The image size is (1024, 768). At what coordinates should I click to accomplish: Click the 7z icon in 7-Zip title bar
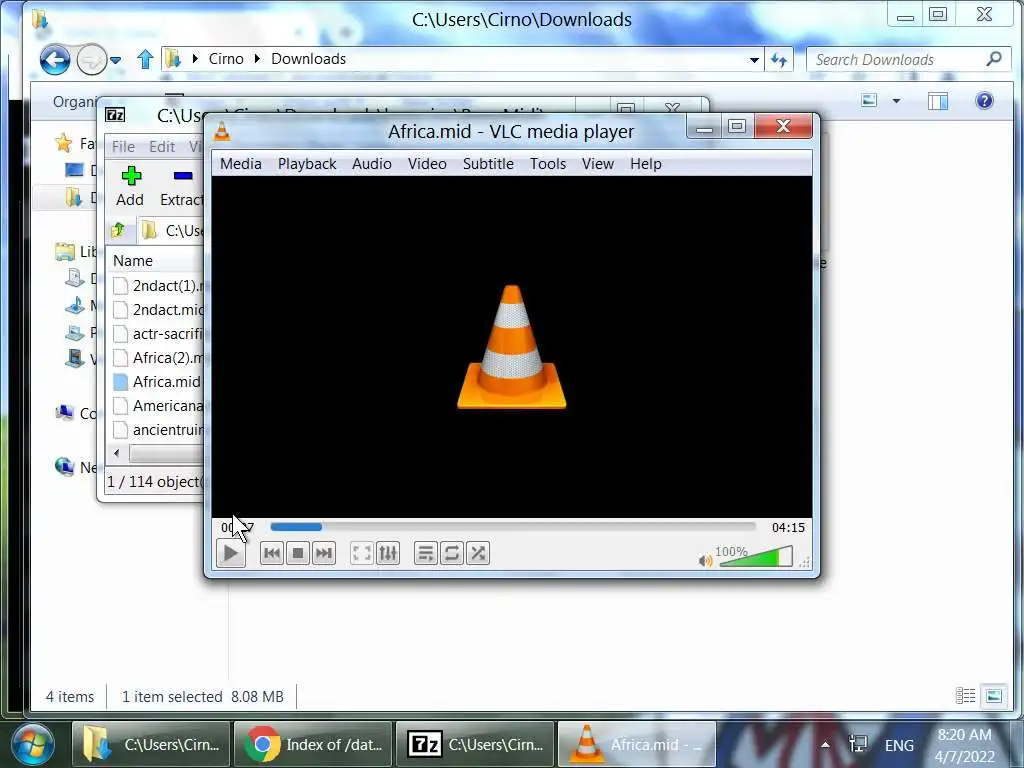(116, 115)
